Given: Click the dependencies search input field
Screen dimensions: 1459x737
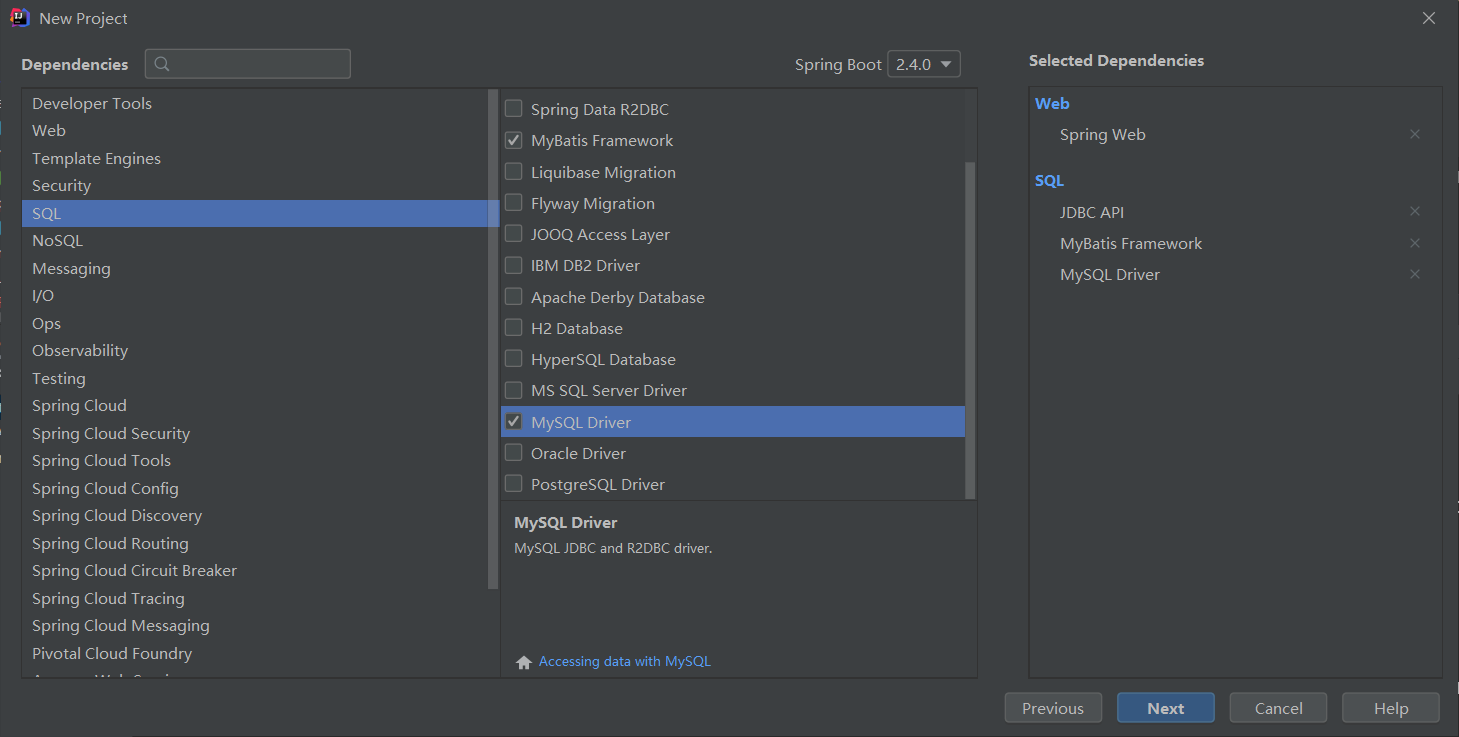Looking at the screenshot, I should pyautogui.click(x=248, y=64).
